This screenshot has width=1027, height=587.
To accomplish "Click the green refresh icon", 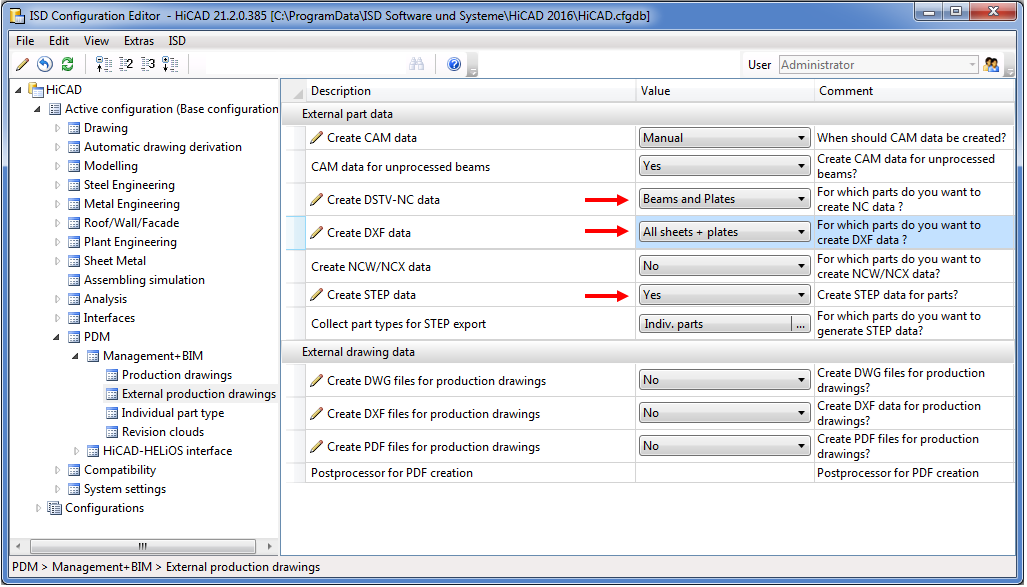I will click(67, 64).
